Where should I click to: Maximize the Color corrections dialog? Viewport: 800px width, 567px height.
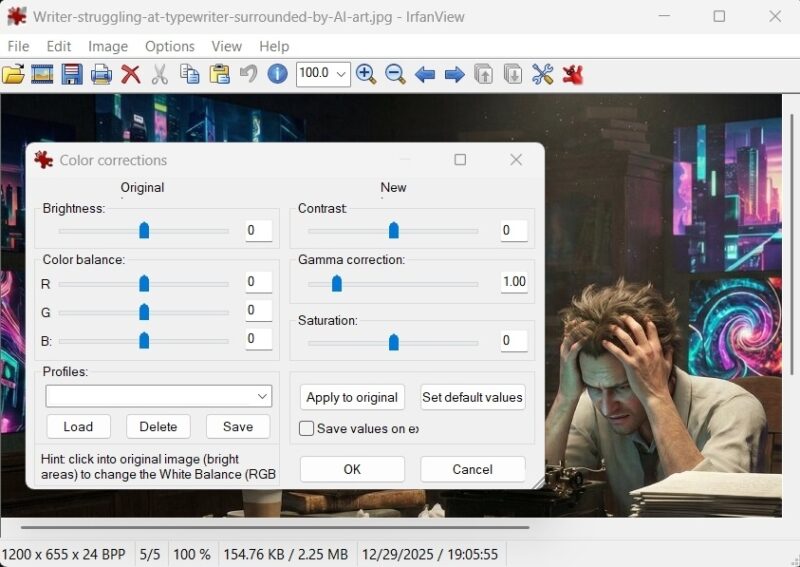[460, 160]
